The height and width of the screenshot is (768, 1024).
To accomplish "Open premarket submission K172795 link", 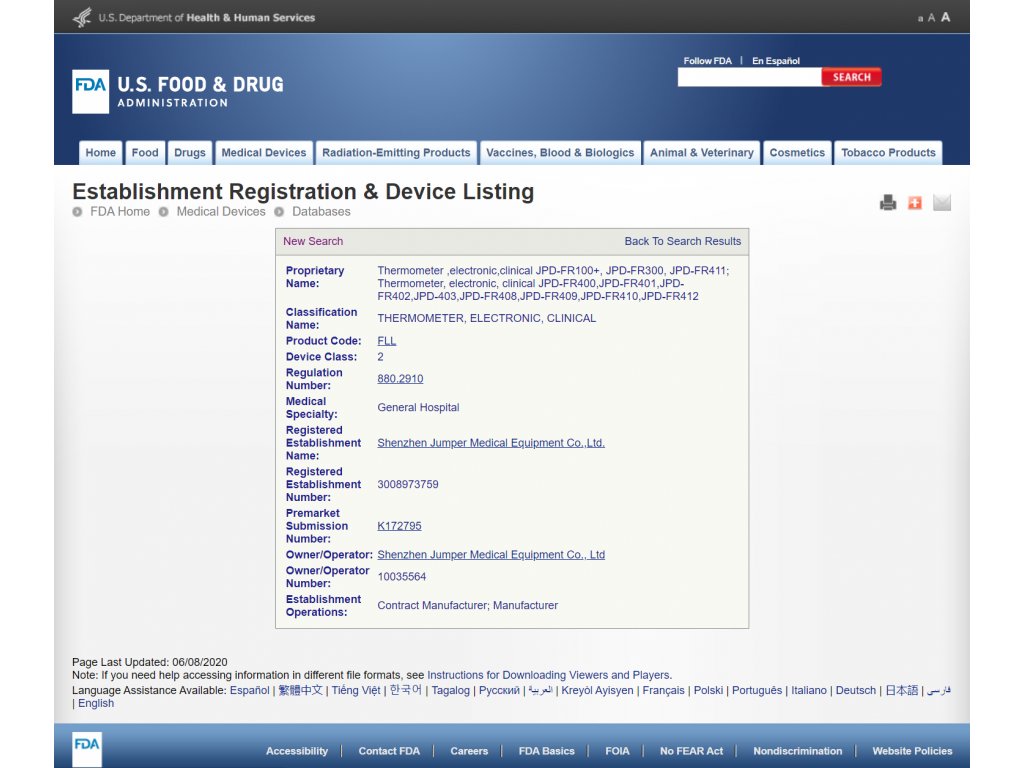I will (x=399, y=526).
